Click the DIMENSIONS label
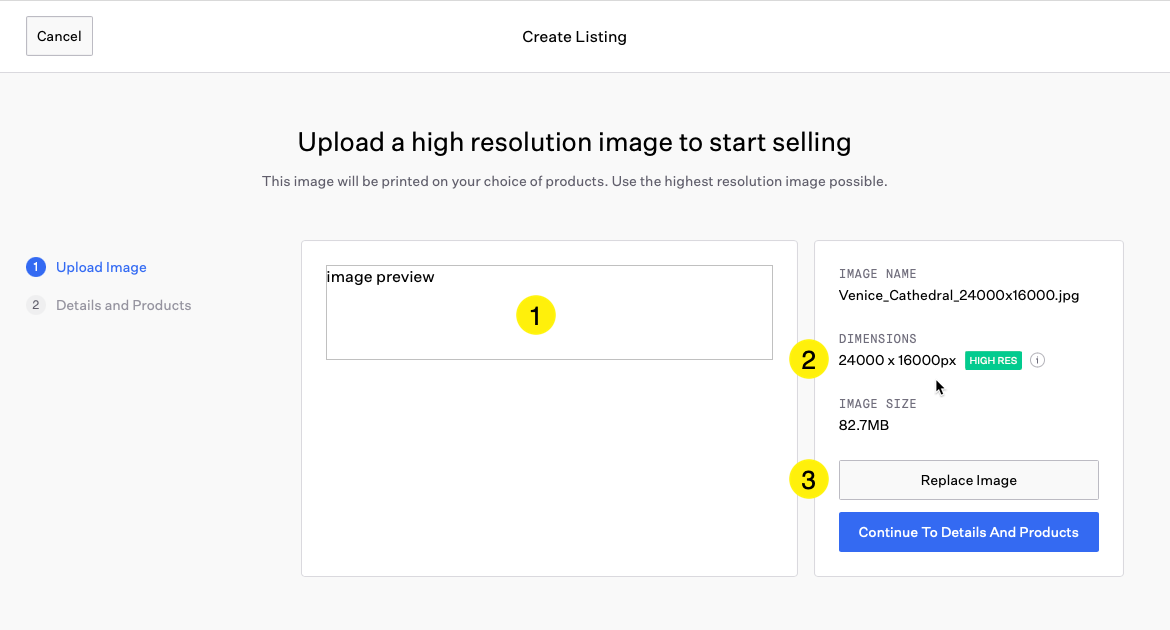1170x630 pixels. pos(877,339)
